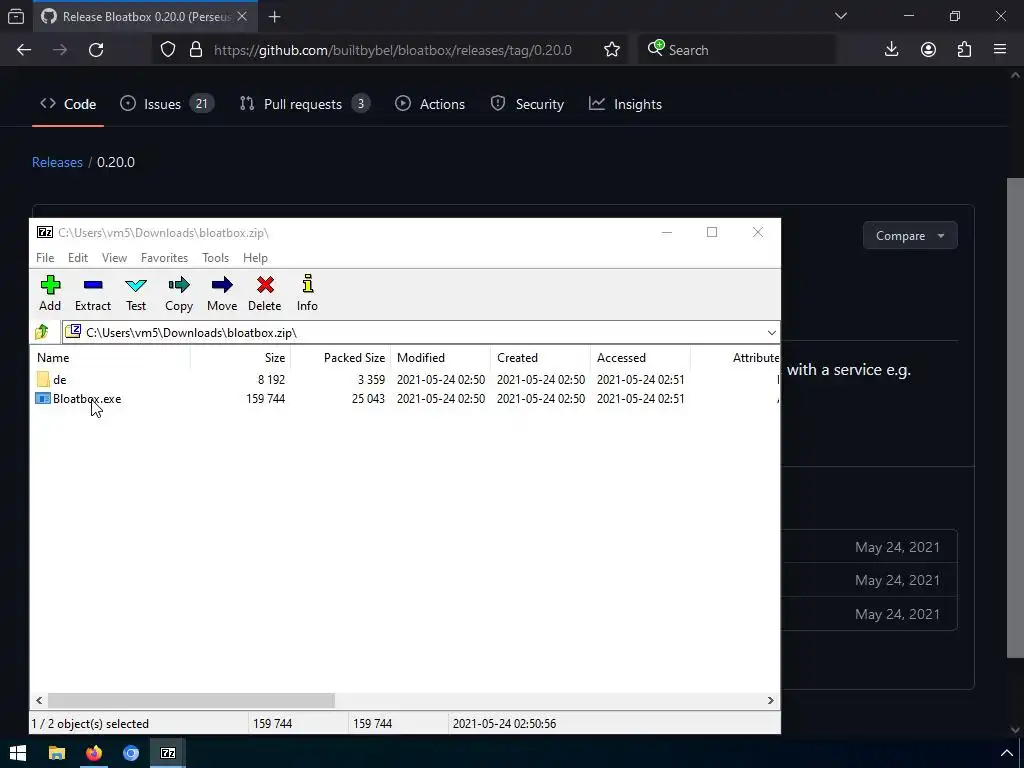Follow the Releases breadcrumb link
1024x768 pixels.
click(57, 162)
